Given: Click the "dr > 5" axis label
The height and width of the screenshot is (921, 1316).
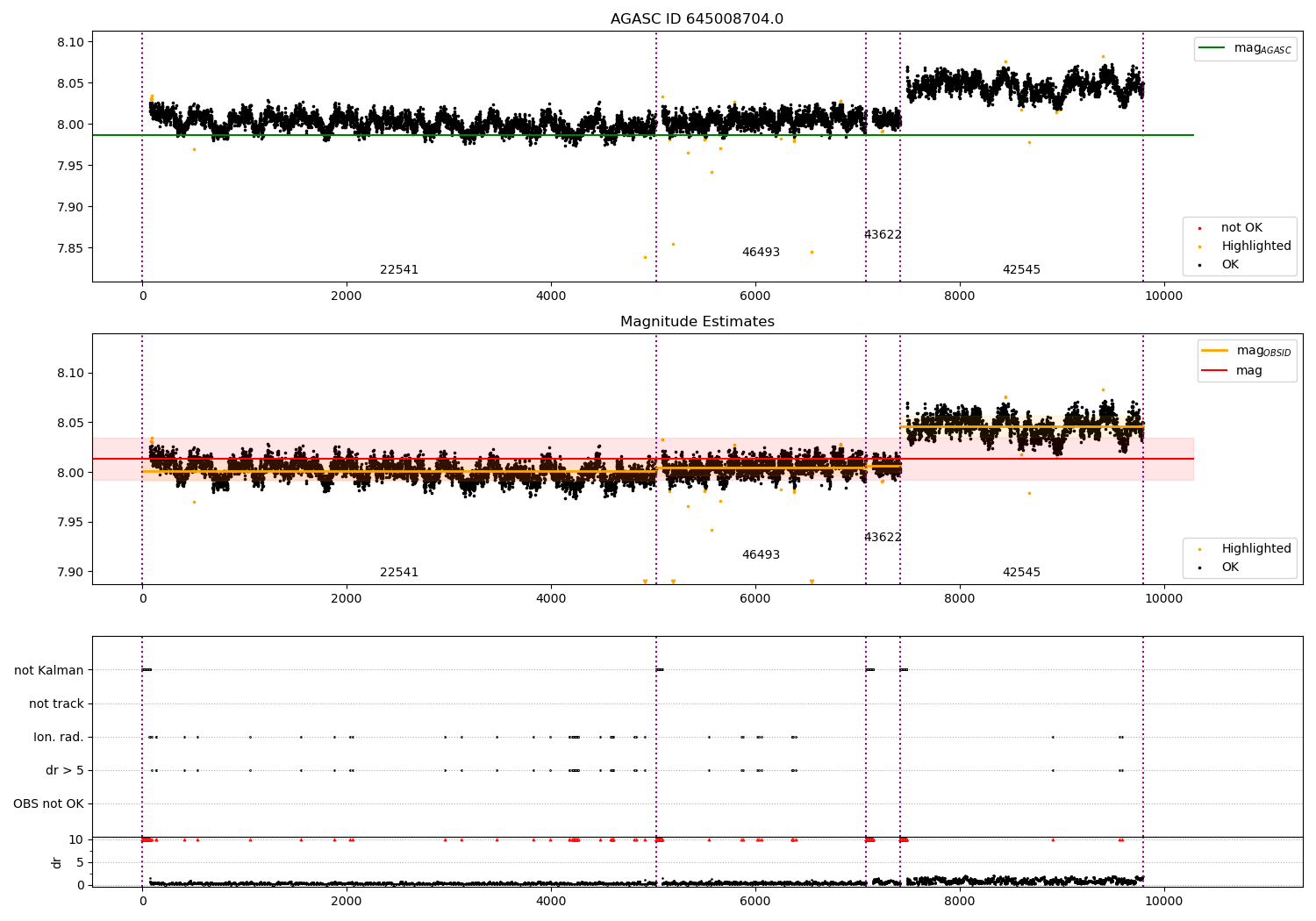Looking at the screenshot, I should [65, 771].
